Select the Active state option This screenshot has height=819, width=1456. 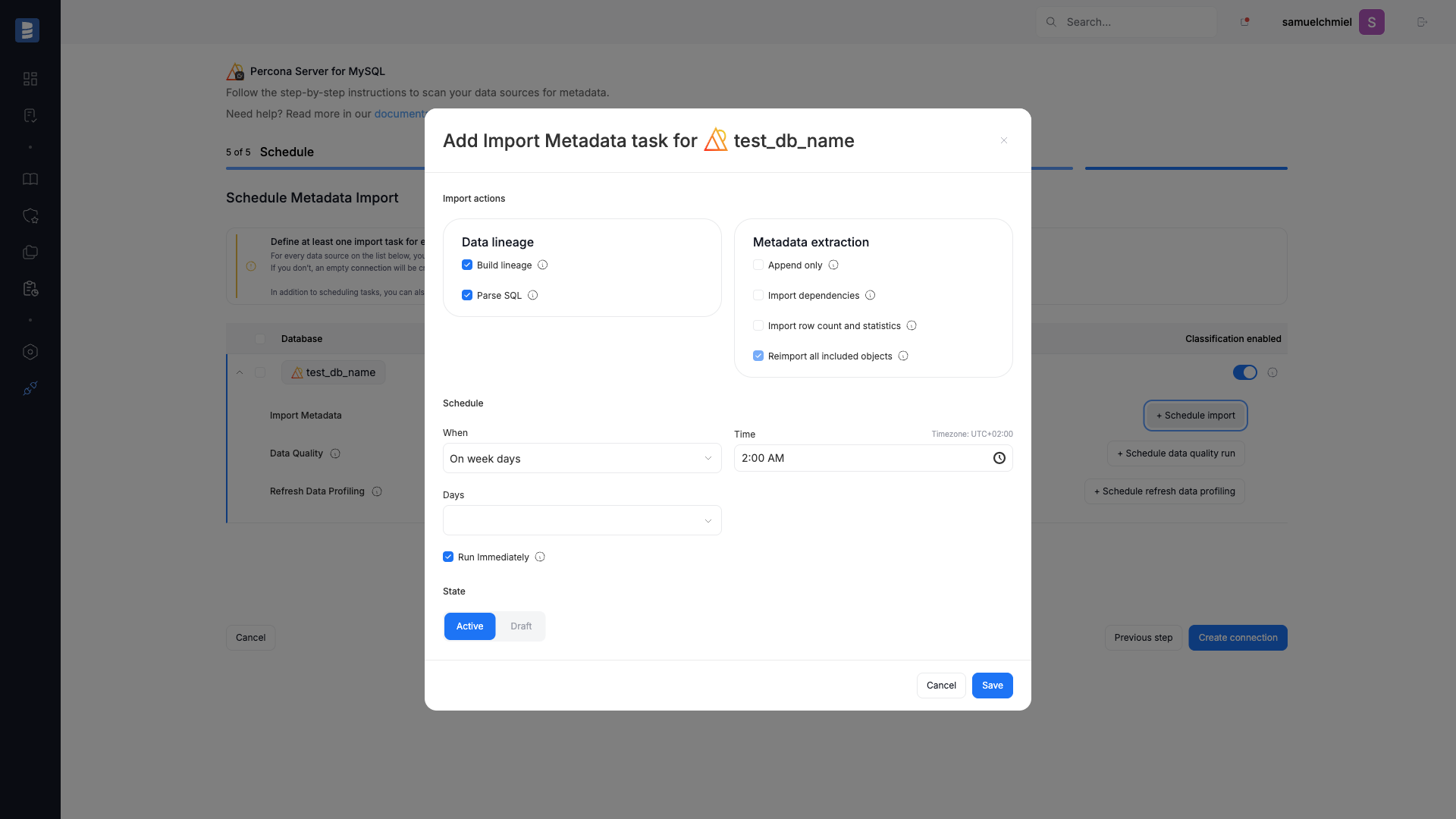coord(469,626)
